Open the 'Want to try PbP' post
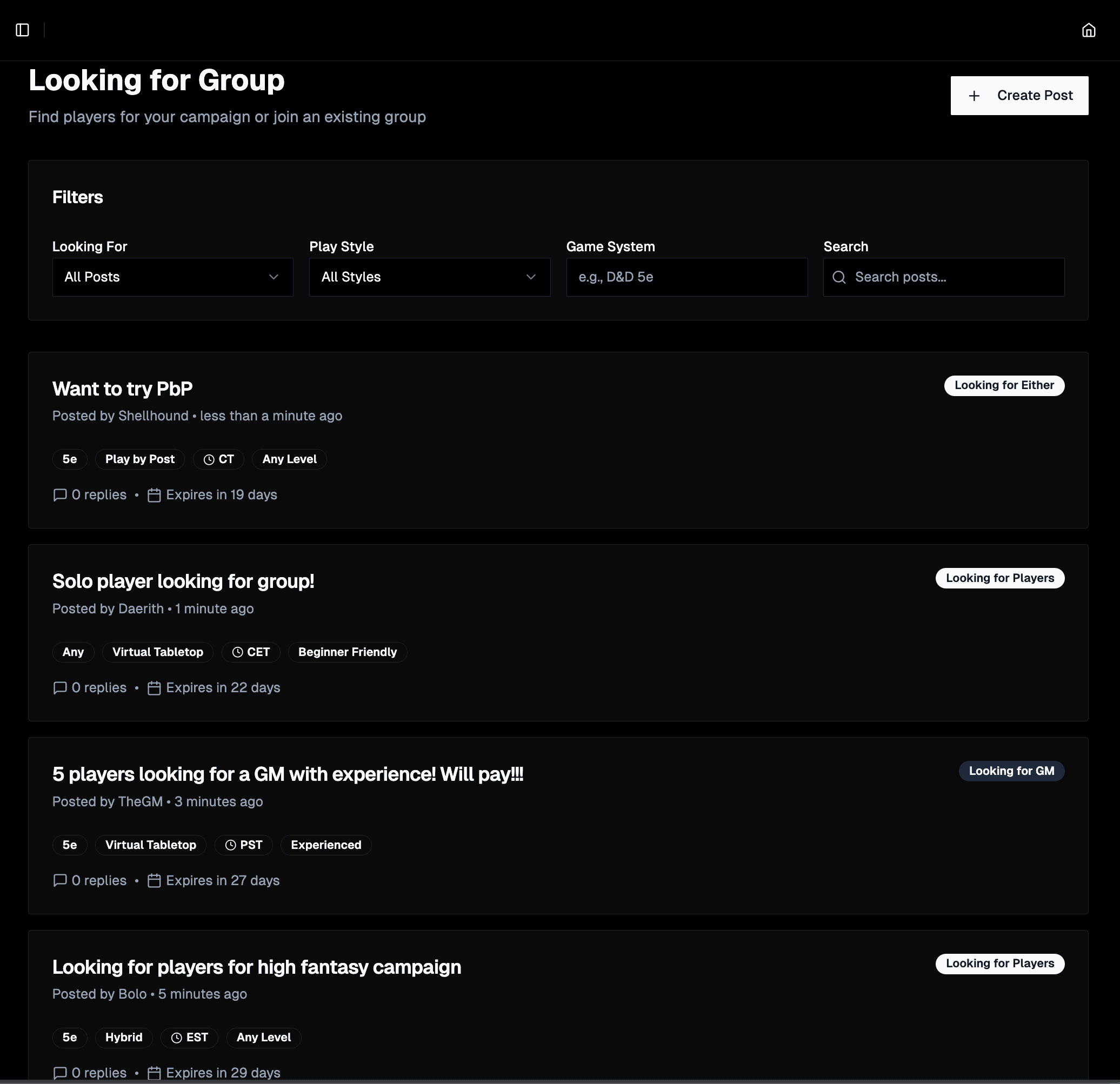This screenshot has width=1120, height=1084. coord(122,389)
